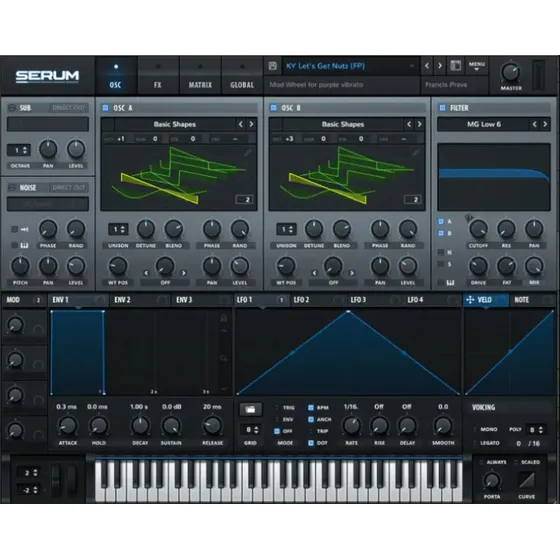Click the OSC B wavetable edit pencil
Screen dimensions: 560x560
tap(415, 152)
